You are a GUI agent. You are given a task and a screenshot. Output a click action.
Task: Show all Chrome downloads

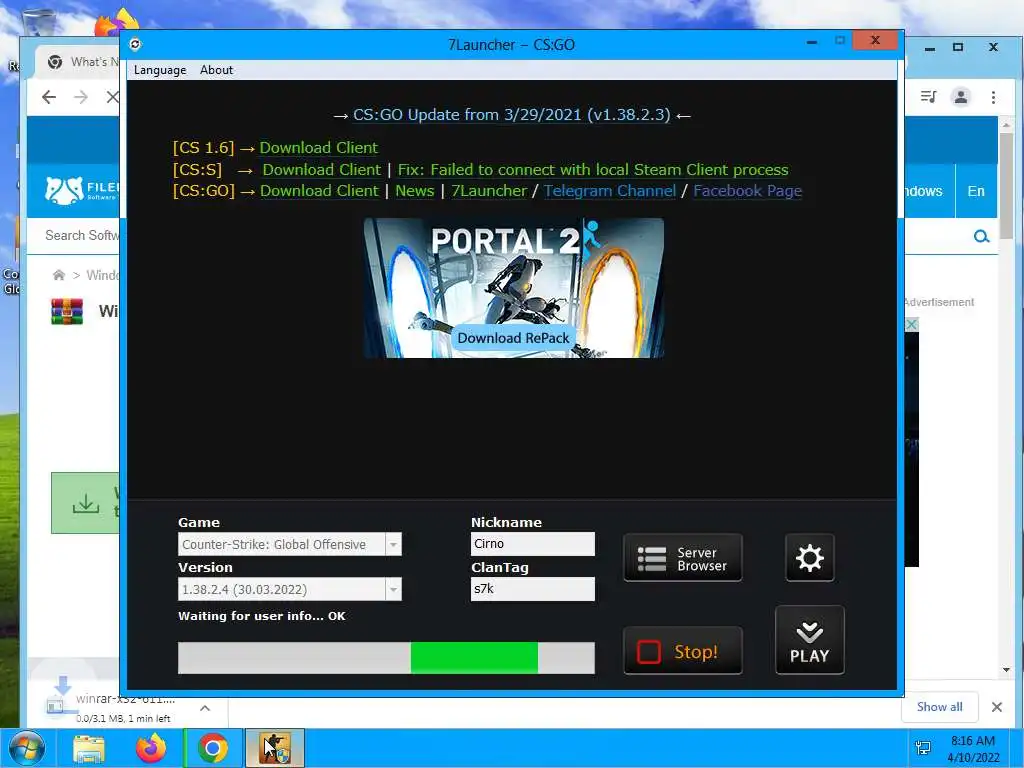pyautogui.click(x=939, y=707)
